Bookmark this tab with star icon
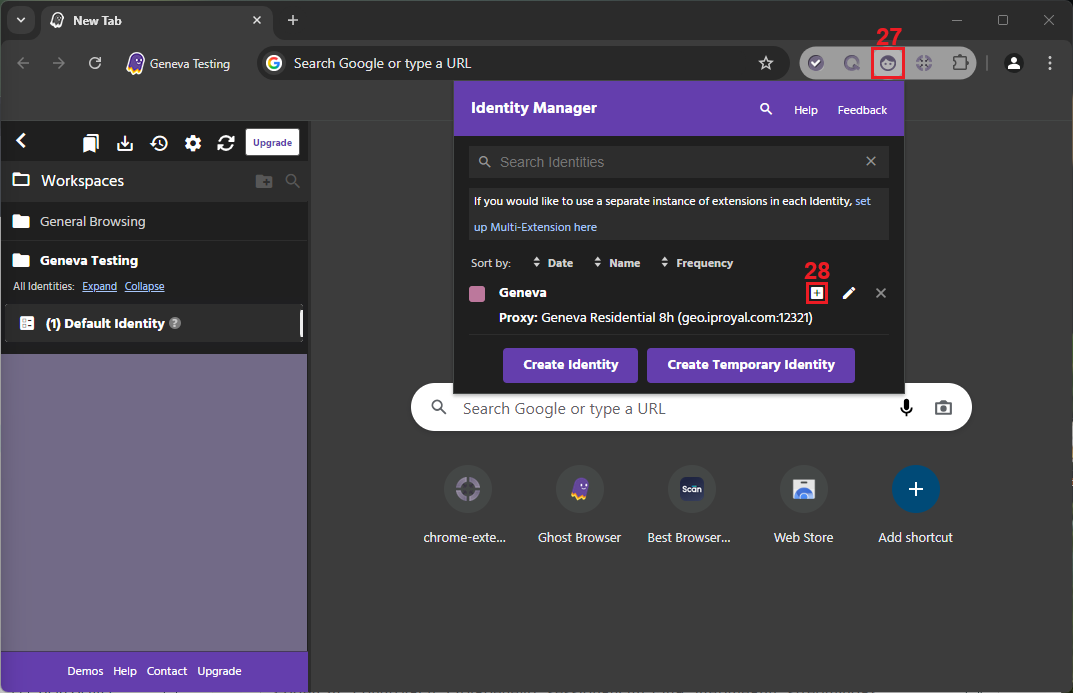 (766, 63)
